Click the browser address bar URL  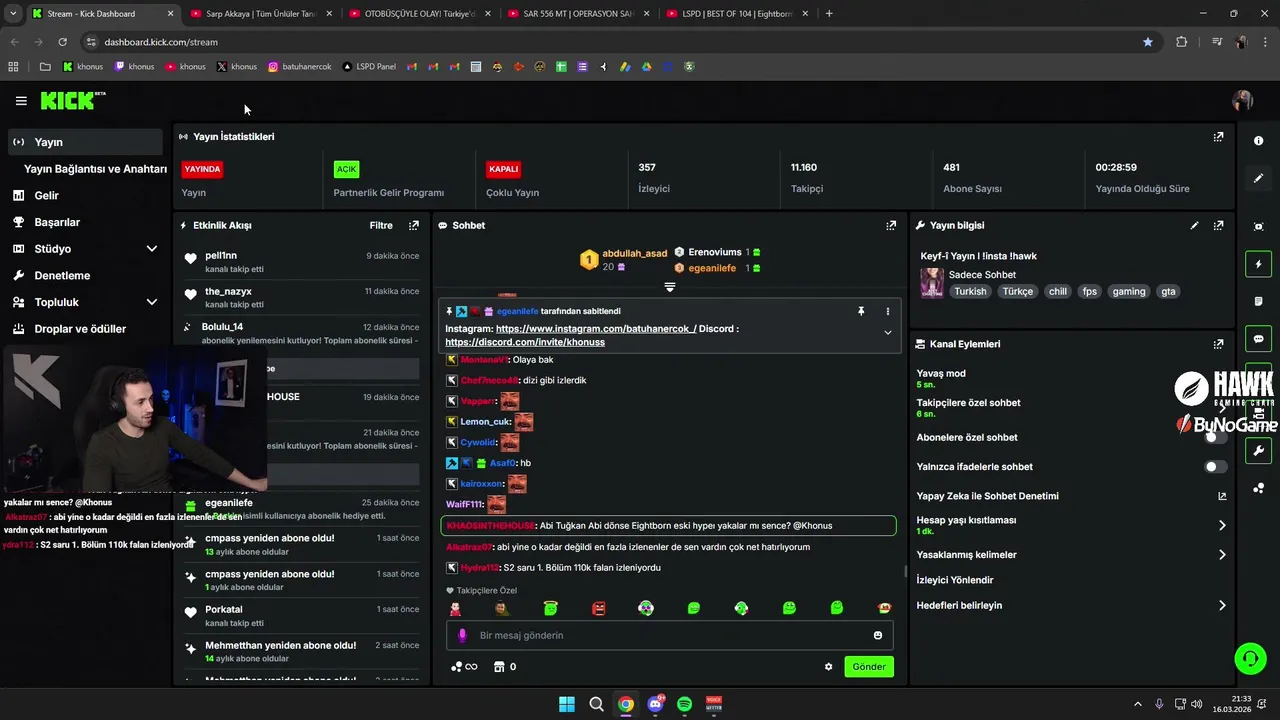click(161, 42)
